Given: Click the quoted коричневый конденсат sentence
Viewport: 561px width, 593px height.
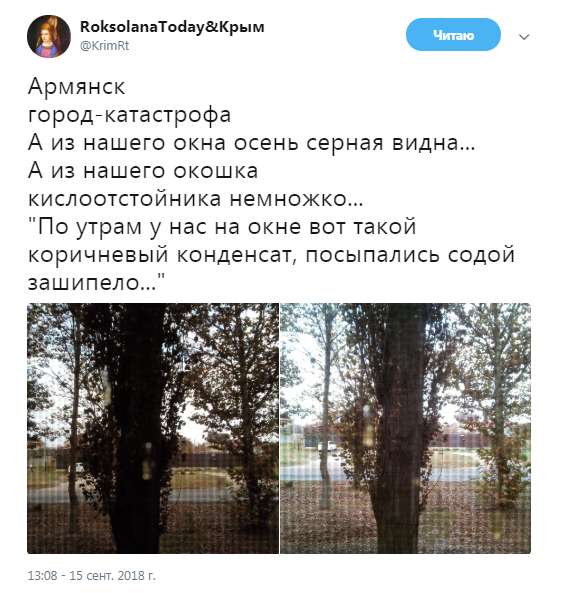Looking at the screenshot, I should 271,255.
